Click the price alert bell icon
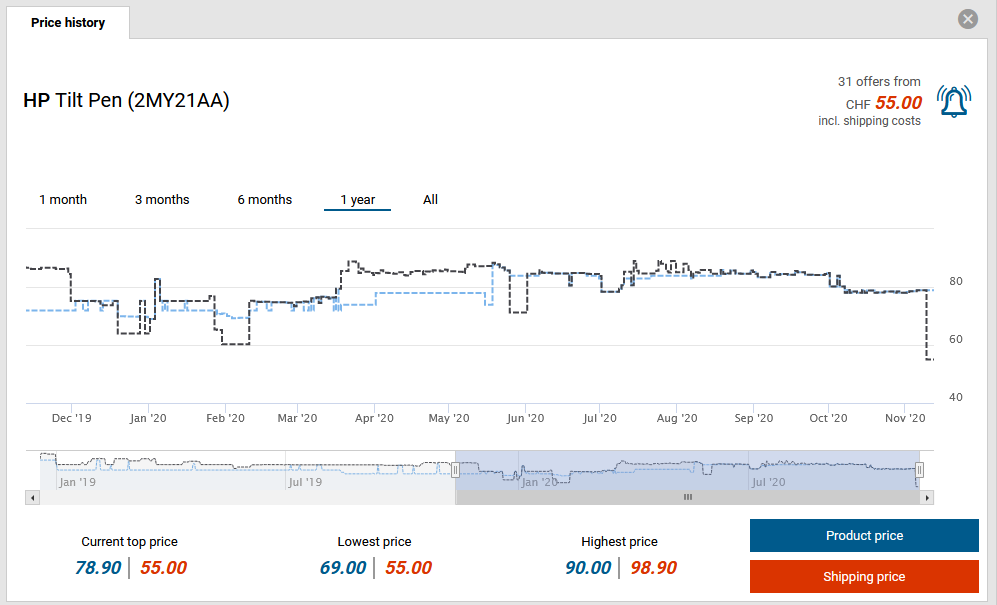The image size is (997, 605). pyautogui.click(x=953, y=101)
